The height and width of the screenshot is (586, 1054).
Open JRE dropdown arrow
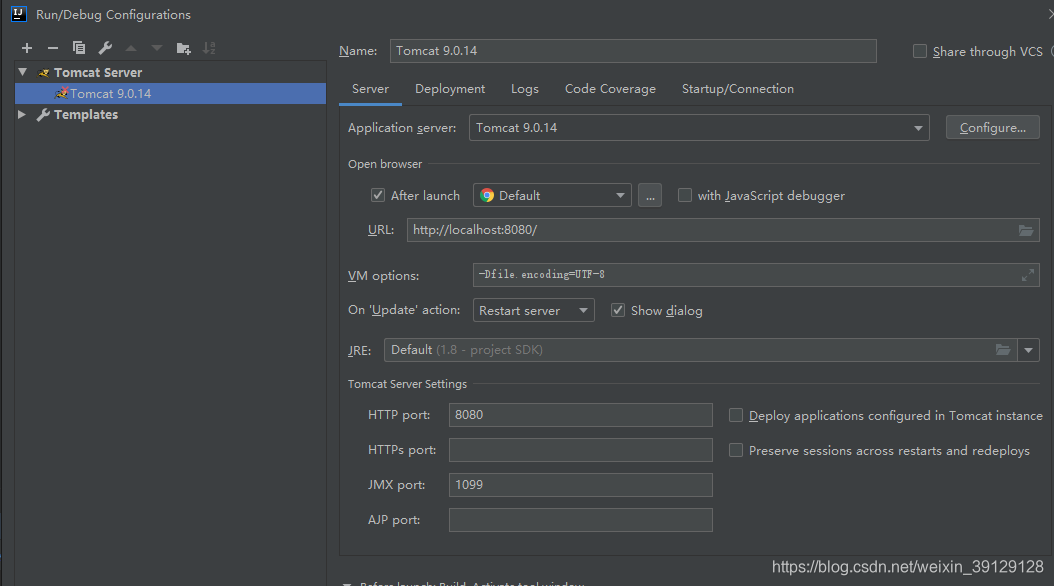pos(1028,350)
